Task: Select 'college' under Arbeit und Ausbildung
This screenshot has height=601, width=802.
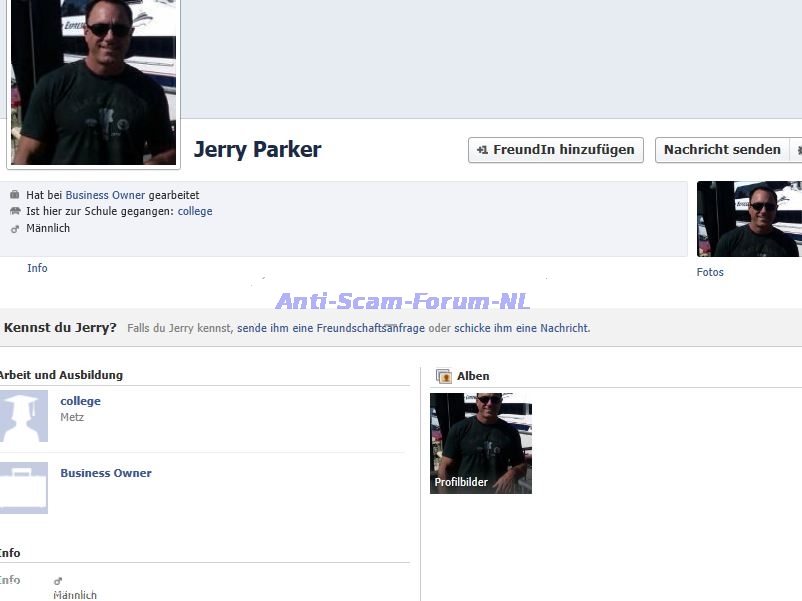Action: coord(80,401)
